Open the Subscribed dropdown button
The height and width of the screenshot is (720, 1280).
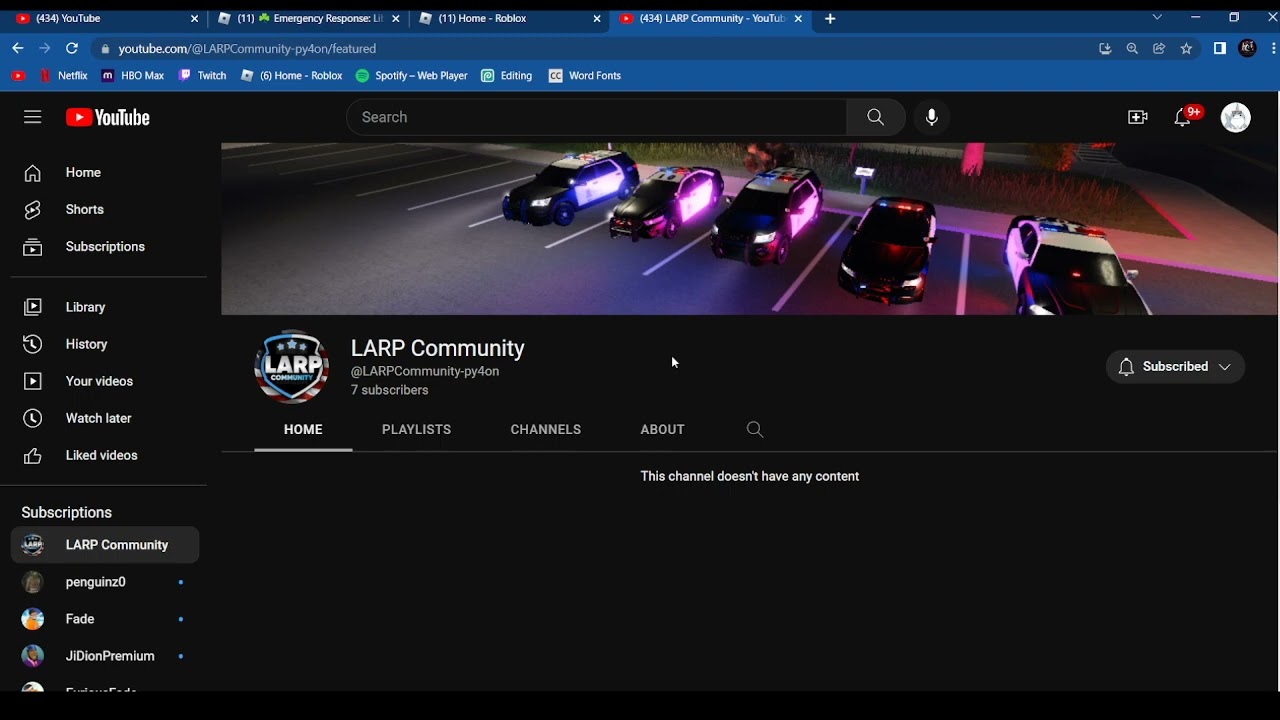pos(1175,367)
